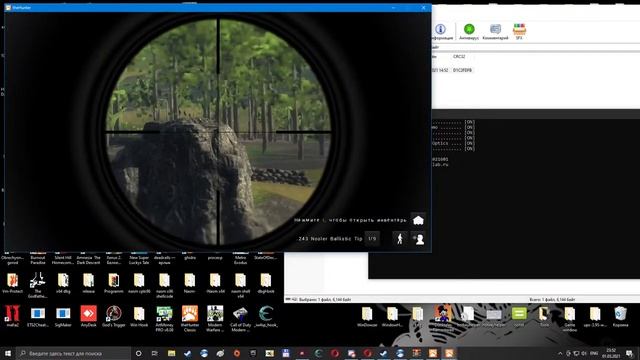Open the green-icon config file on desktop

tap(519, 317)
